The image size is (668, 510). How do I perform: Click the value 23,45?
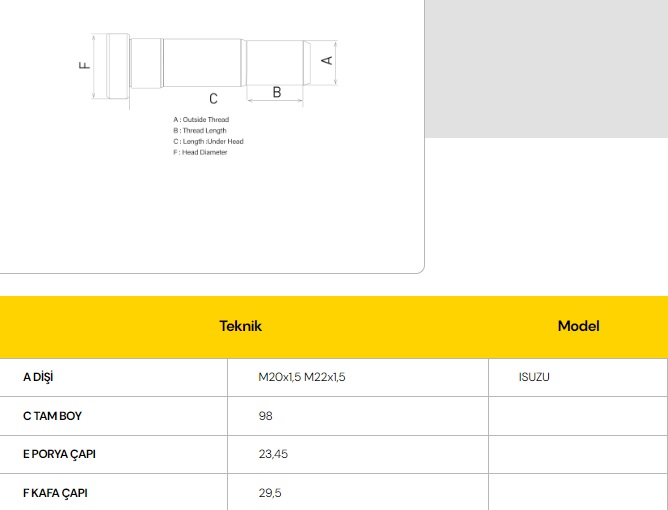click(x=273, y=454)
